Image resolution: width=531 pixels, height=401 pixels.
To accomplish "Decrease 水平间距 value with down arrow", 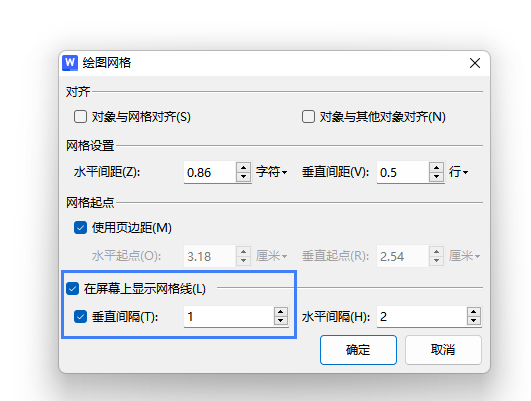I will click(243, 177).
